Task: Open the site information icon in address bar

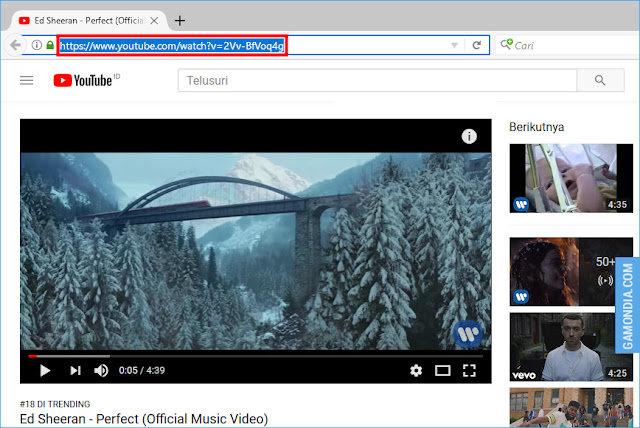Action: click(x=37, y=45)
